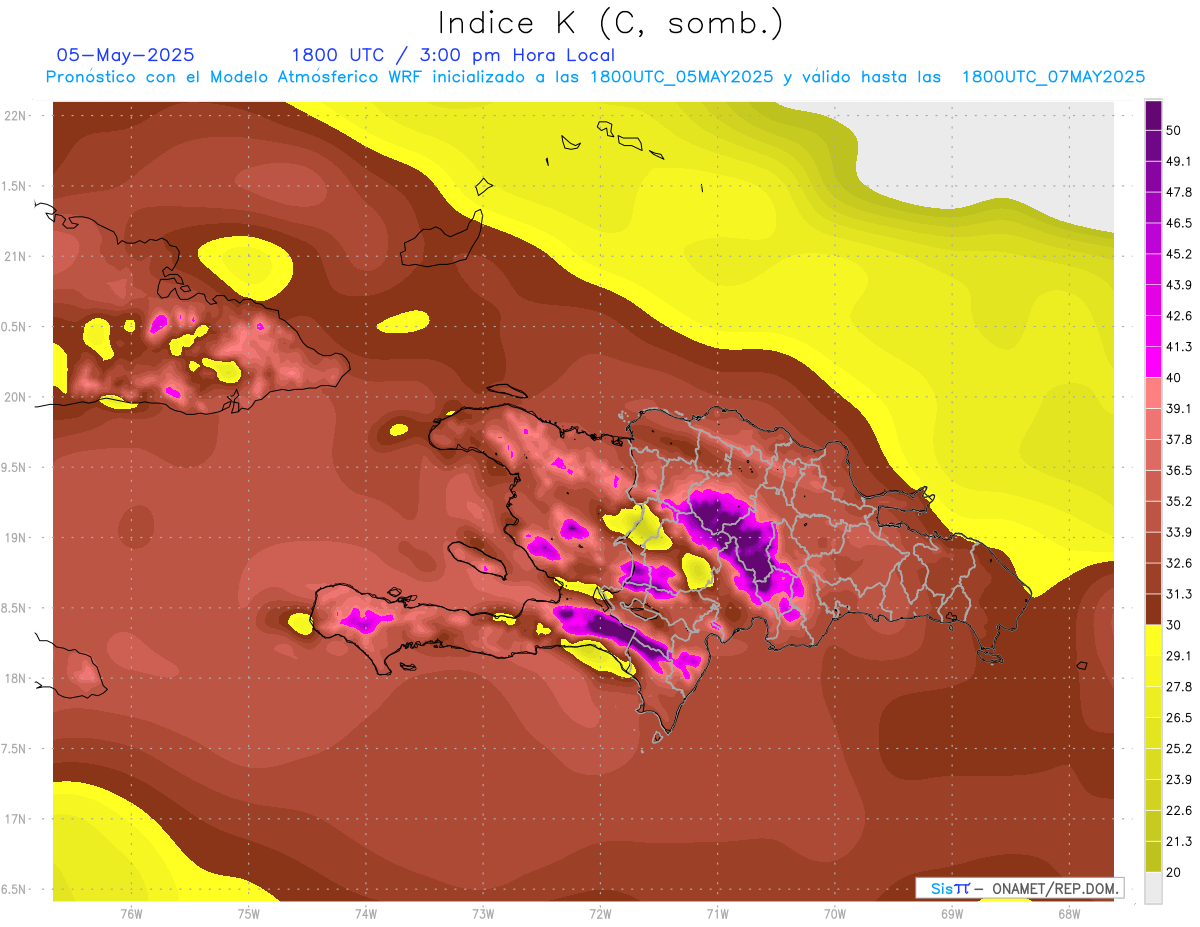Viewport: 1200px width, 927px height.
Task: Click the '73W' longitude axis label
Action: [x=483, y=914]
